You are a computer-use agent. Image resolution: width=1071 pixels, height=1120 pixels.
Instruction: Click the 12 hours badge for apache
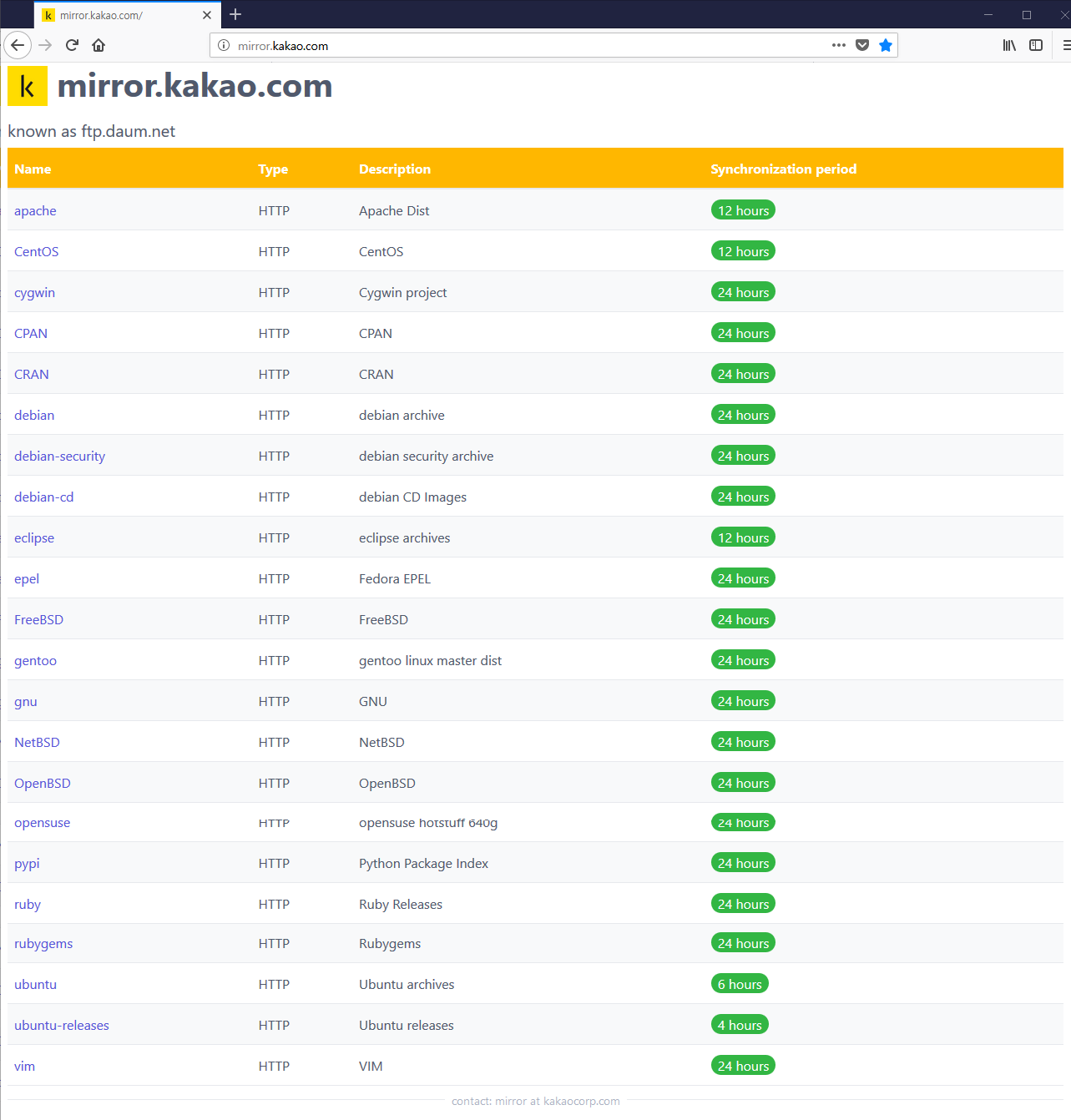(x=743, y=210)
